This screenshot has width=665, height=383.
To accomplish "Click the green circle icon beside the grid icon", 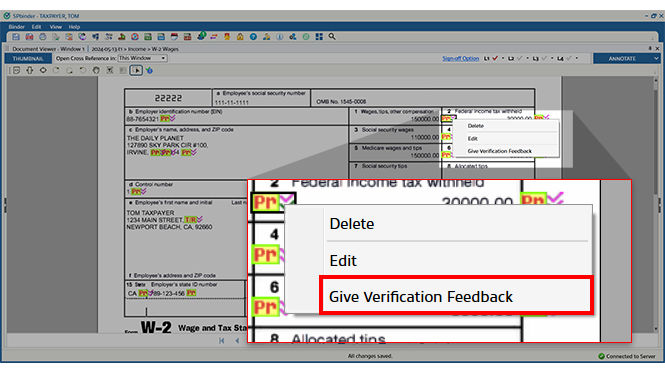I will pos(306,37).
